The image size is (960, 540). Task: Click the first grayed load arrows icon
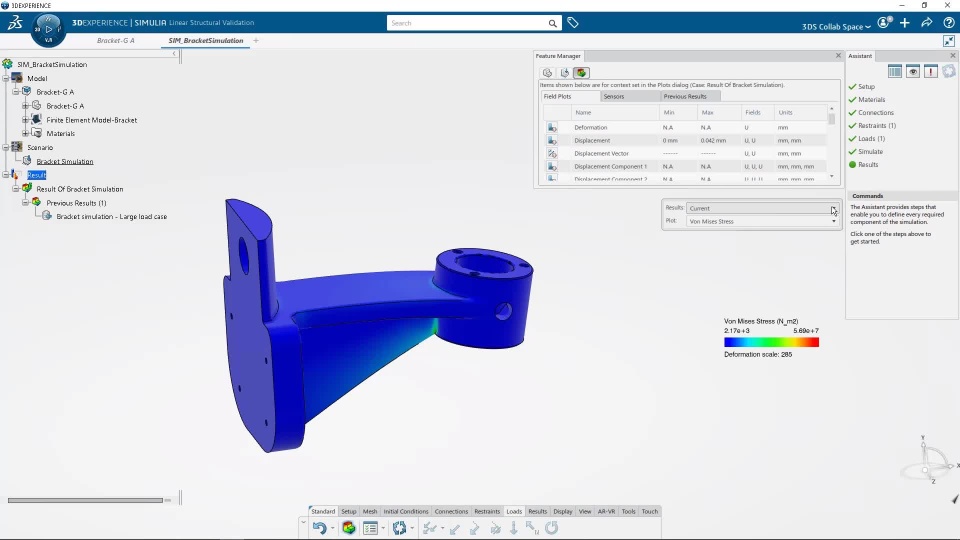click(x=429, y=528)
